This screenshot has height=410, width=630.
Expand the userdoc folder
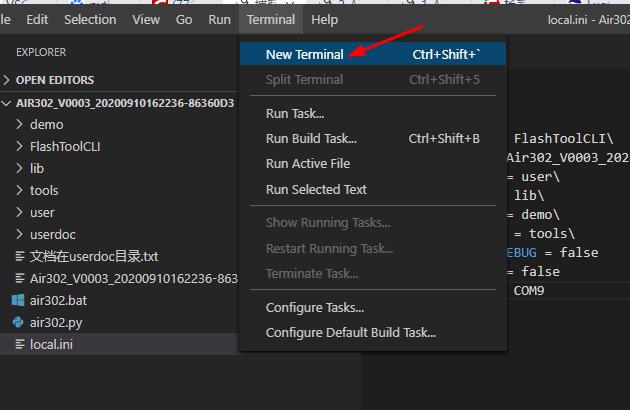(119, 234)
